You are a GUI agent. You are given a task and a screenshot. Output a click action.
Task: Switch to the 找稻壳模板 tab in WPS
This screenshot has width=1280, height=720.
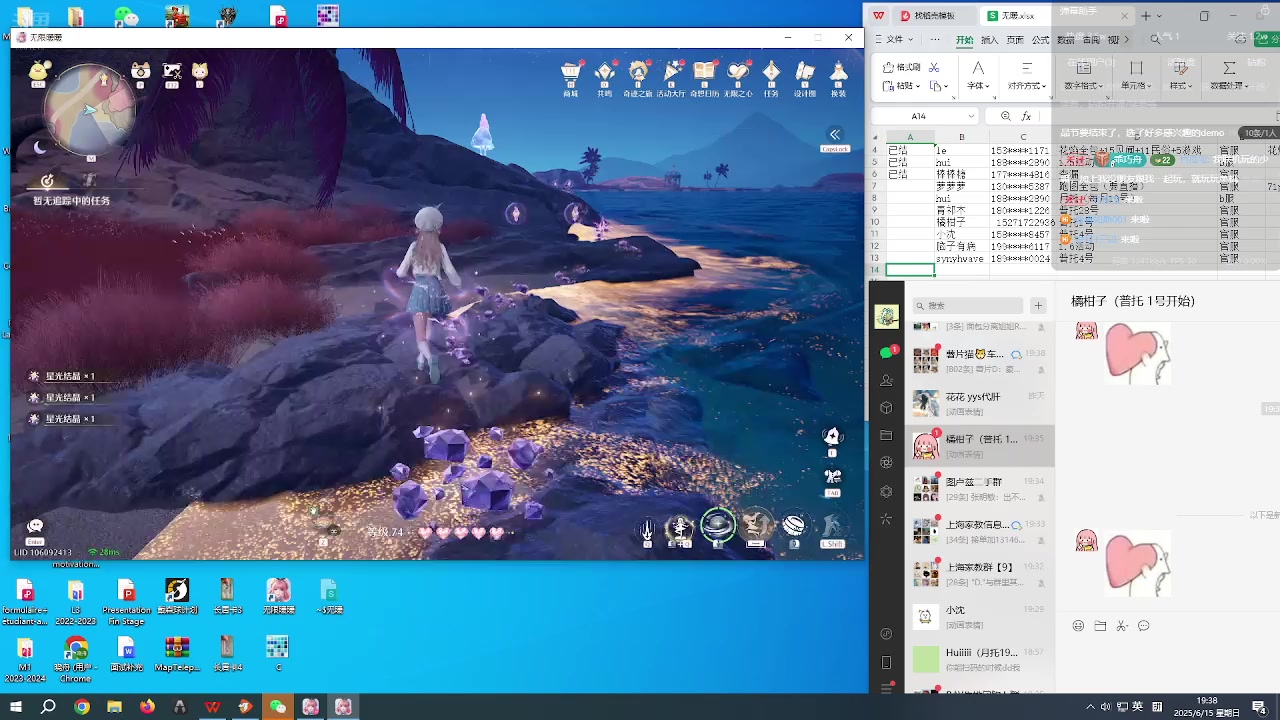[934, 16]
